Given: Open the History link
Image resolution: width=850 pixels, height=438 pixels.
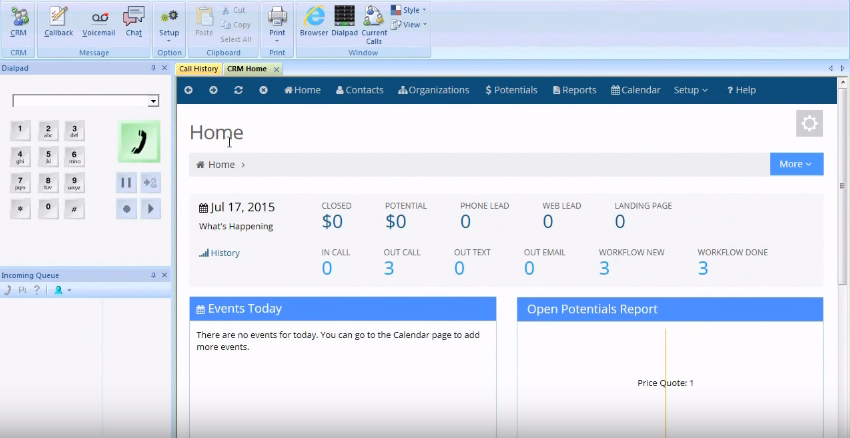Looking at the screenshot, I should pos(224,253).
